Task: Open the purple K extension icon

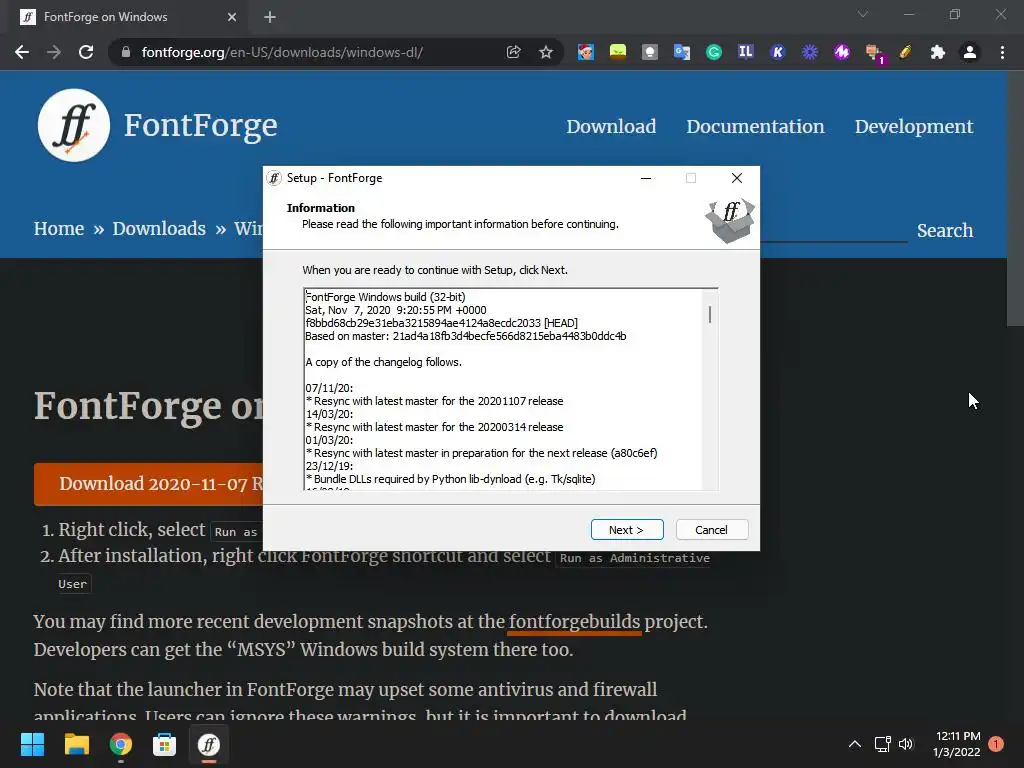Action: pyautogui.click(x=777, y=52)
